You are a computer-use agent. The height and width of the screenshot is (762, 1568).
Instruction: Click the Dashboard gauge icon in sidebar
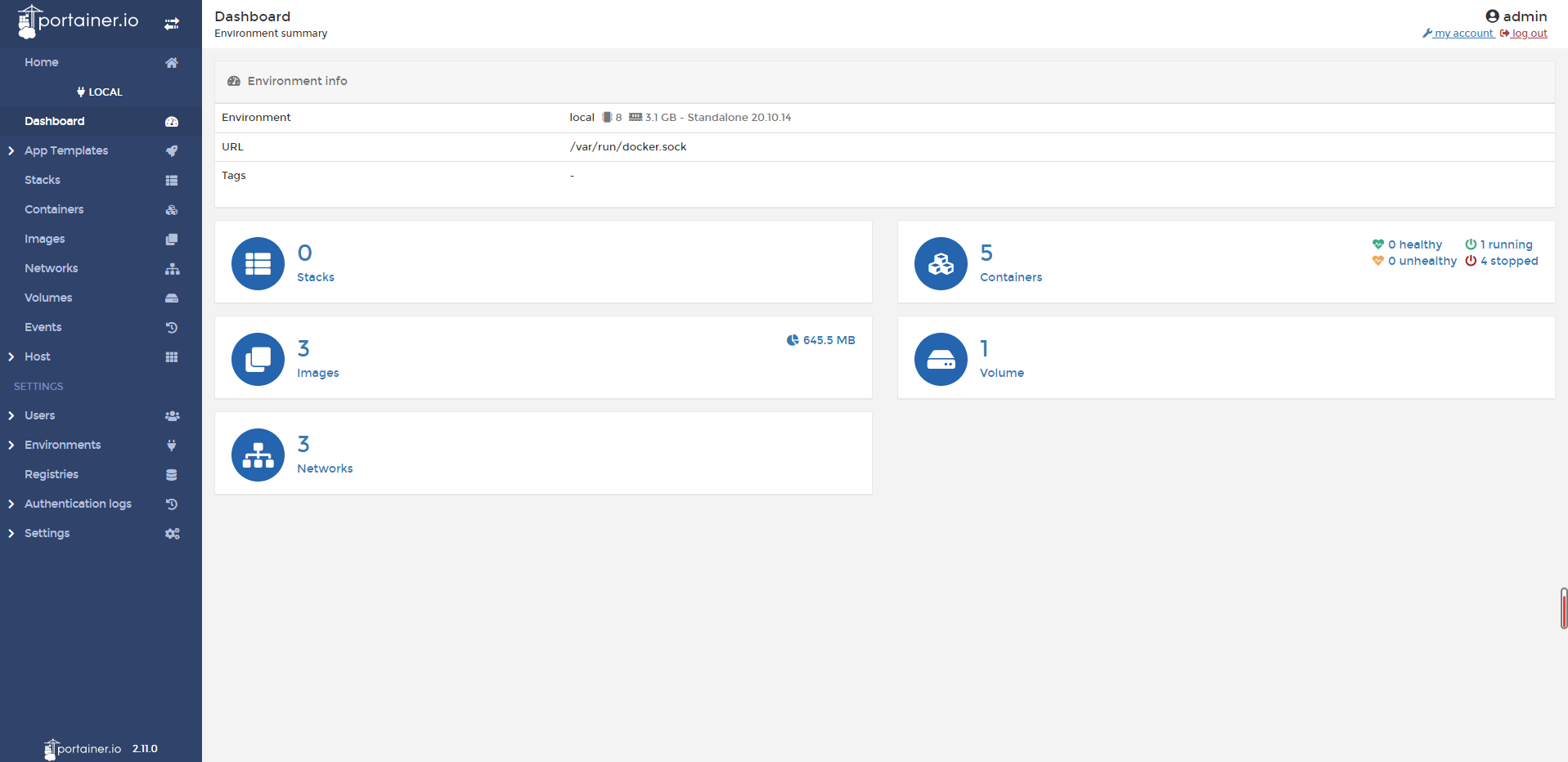pos(172,122)
